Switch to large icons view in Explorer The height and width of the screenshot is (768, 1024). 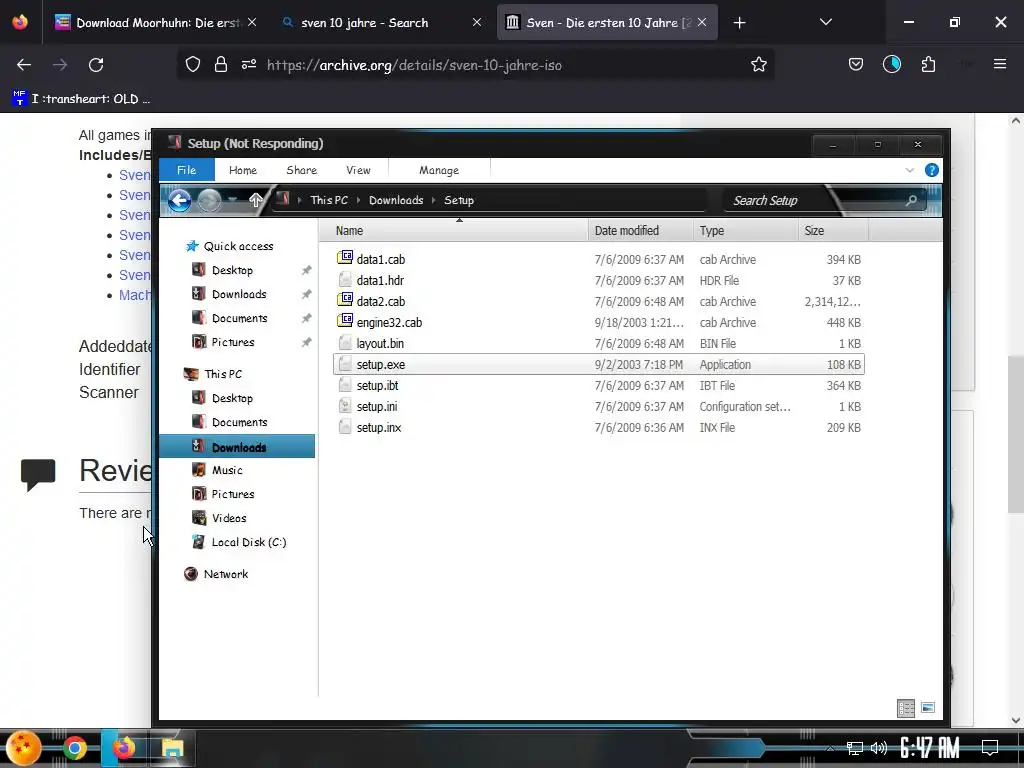pyautogui.click(x=927, y=708)
